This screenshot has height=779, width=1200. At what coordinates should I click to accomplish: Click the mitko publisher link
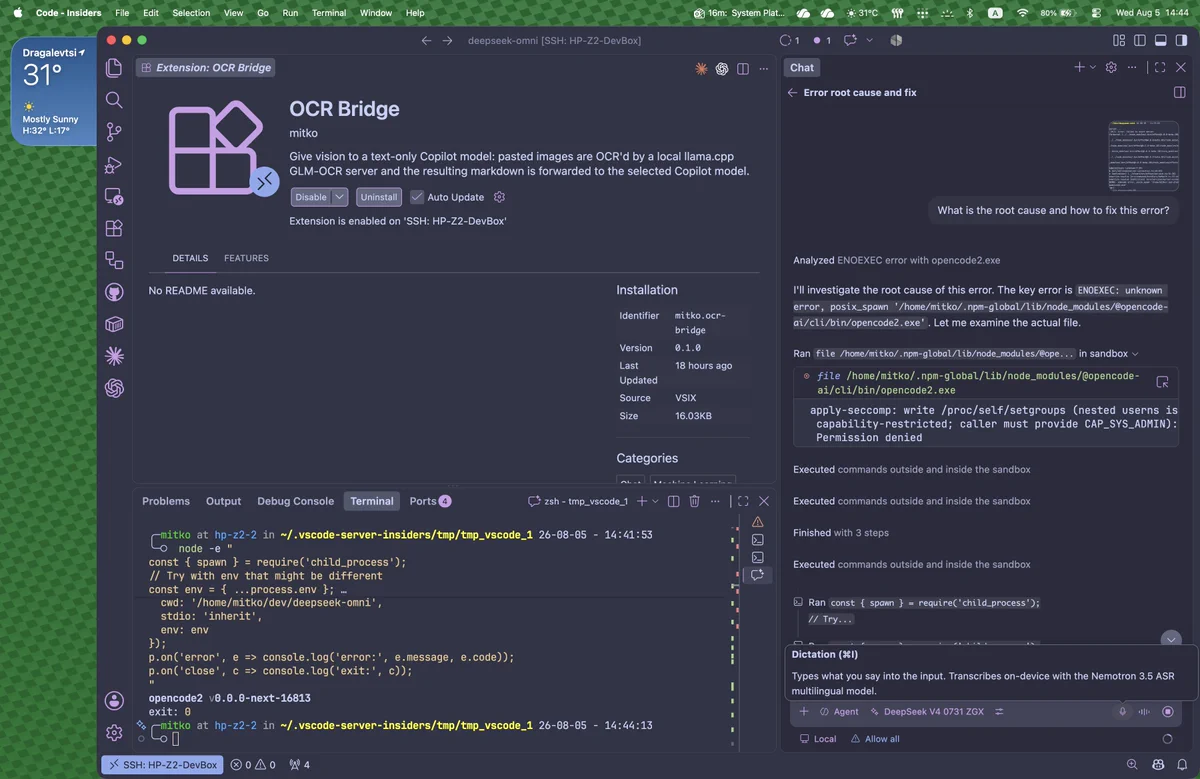pyautogui.click(x=303, y=132)
